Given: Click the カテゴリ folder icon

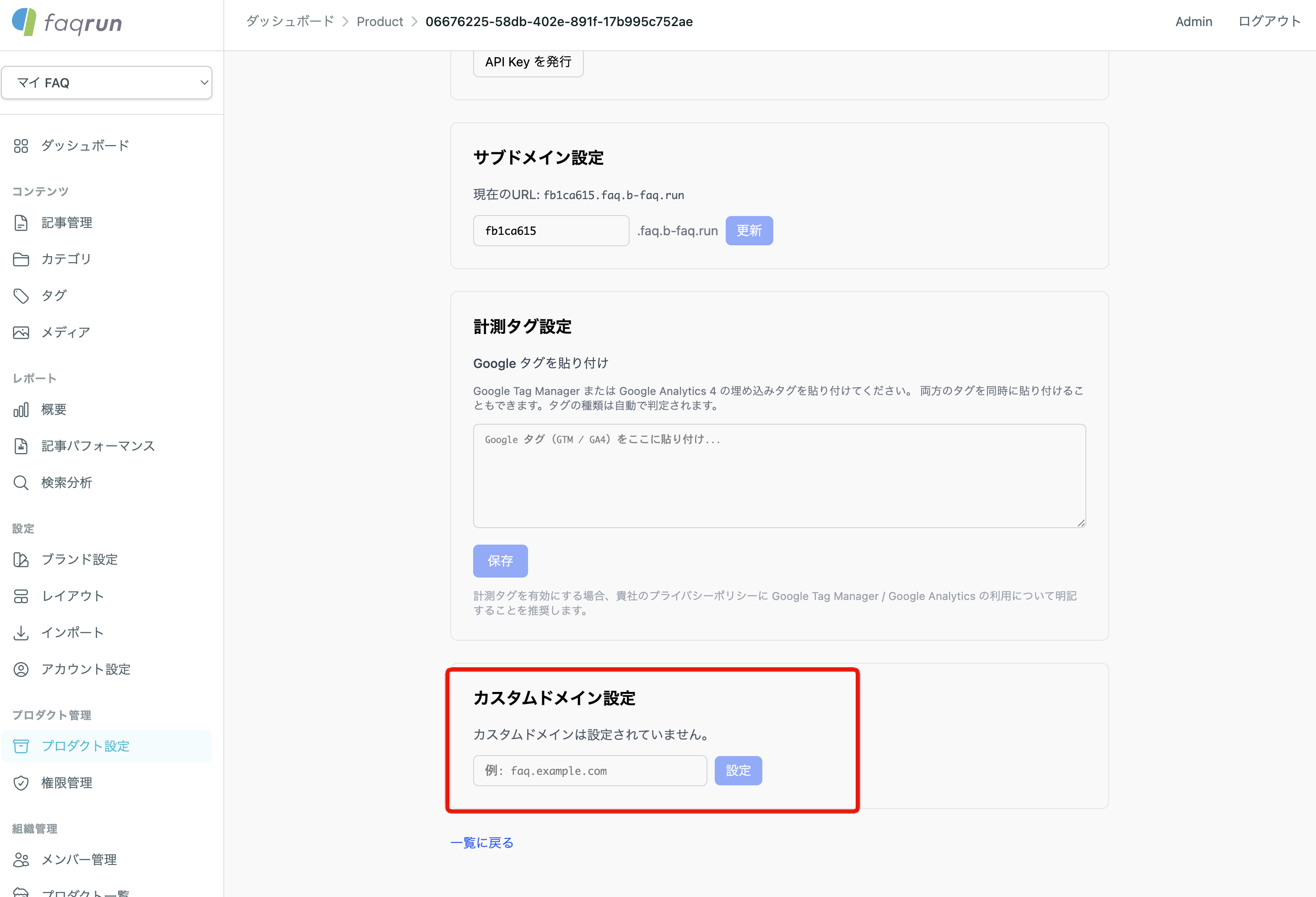Looking at the screenshot, I should [x=21, y=259].
